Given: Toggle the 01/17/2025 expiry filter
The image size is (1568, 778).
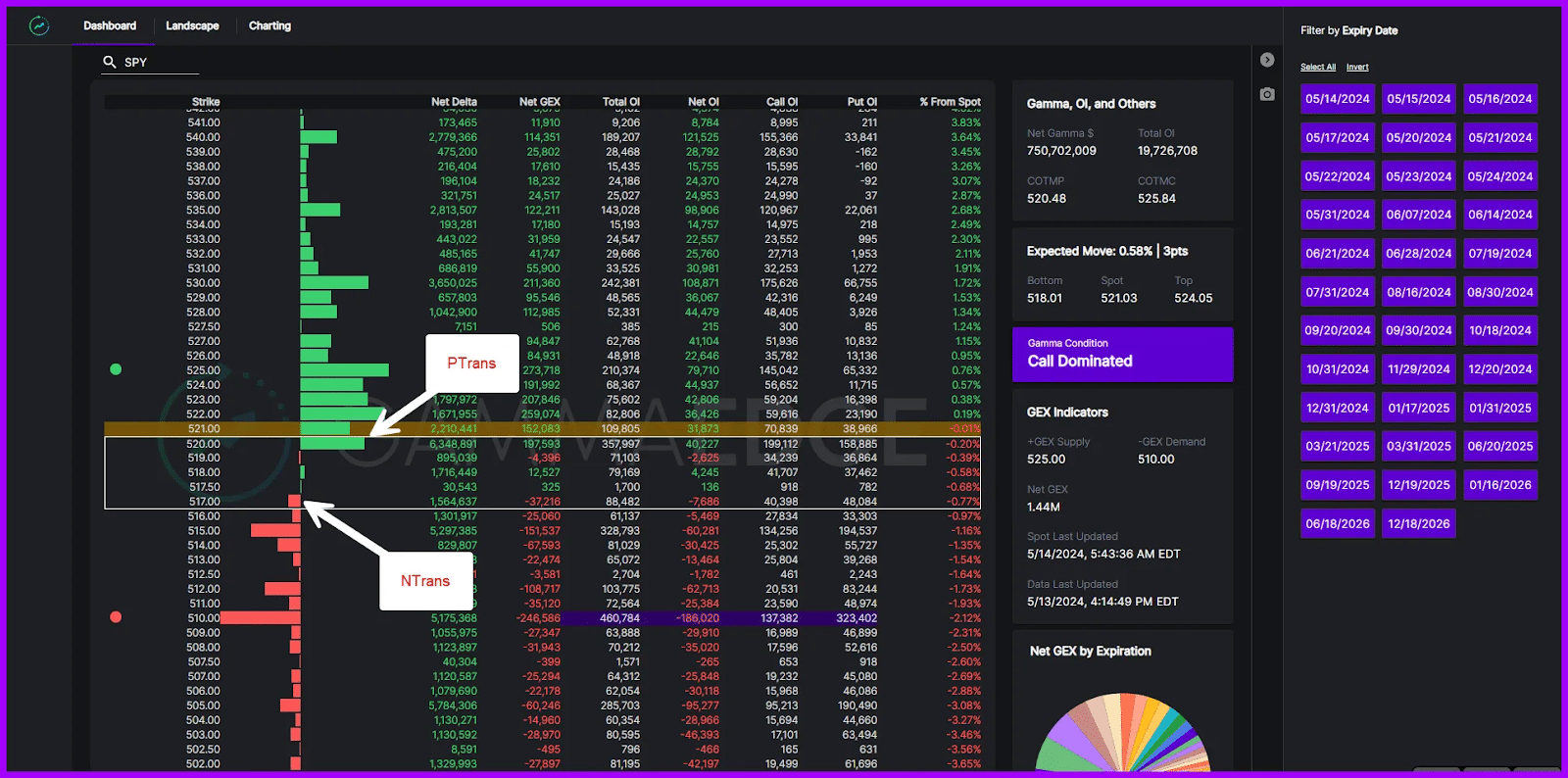Looking at the screenshot, I should [x=1418, y=409].
